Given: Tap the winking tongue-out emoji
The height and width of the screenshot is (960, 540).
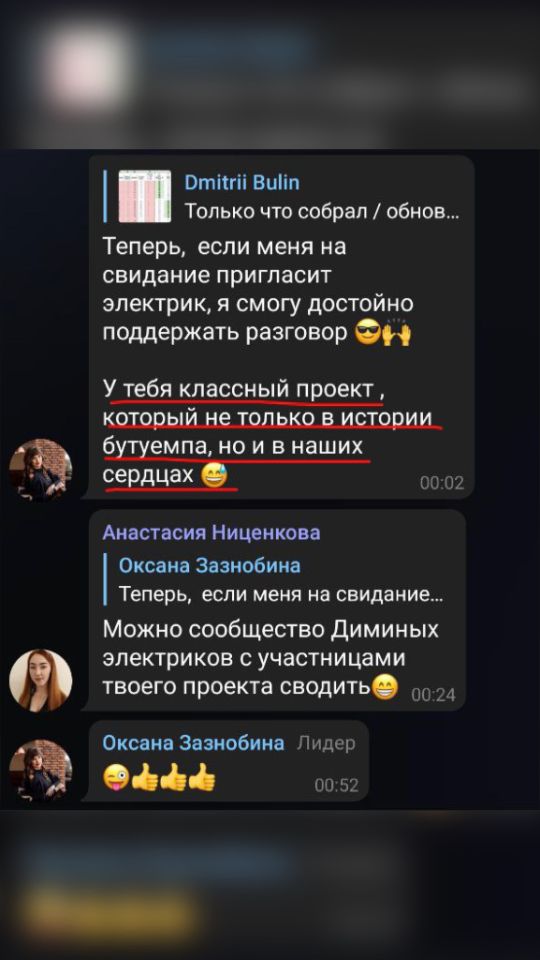Looking at the screenshot, I should coord(116,779).
